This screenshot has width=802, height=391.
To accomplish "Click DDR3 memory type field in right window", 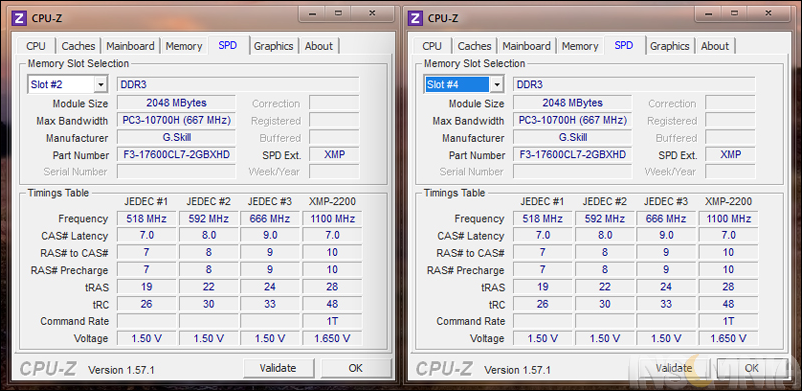I will point(634,84).
